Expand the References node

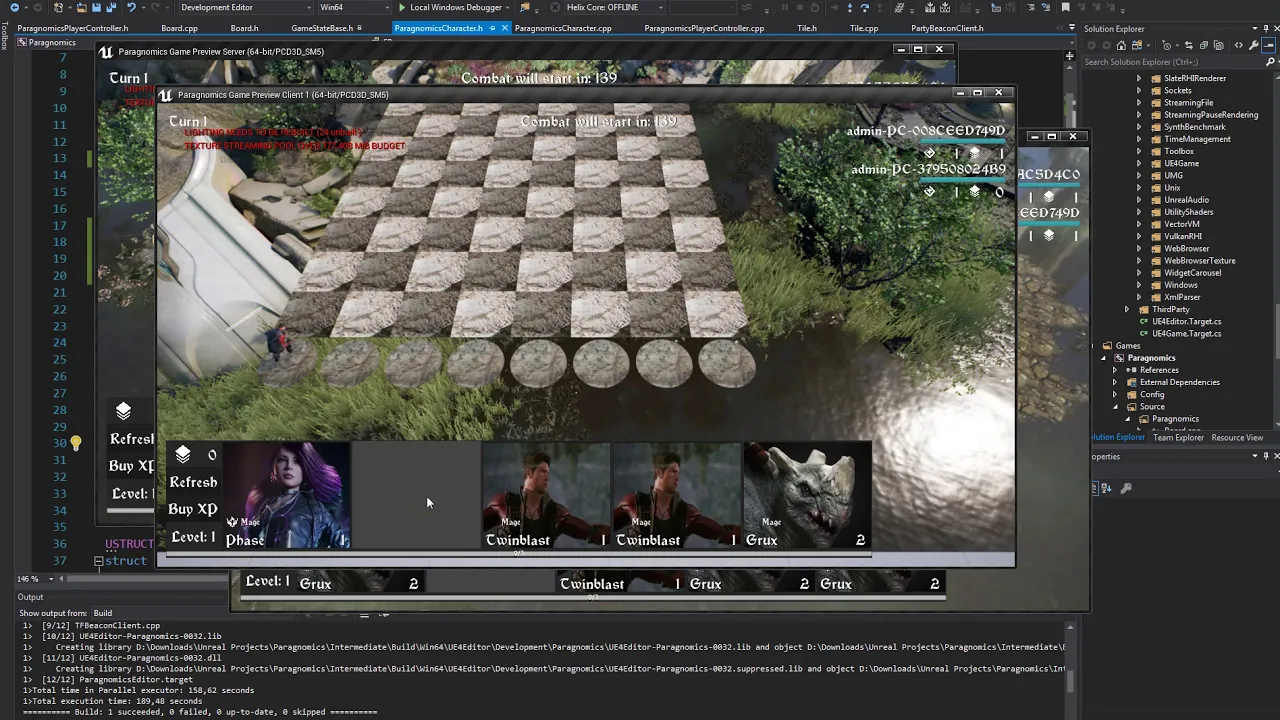[1115, 370]
